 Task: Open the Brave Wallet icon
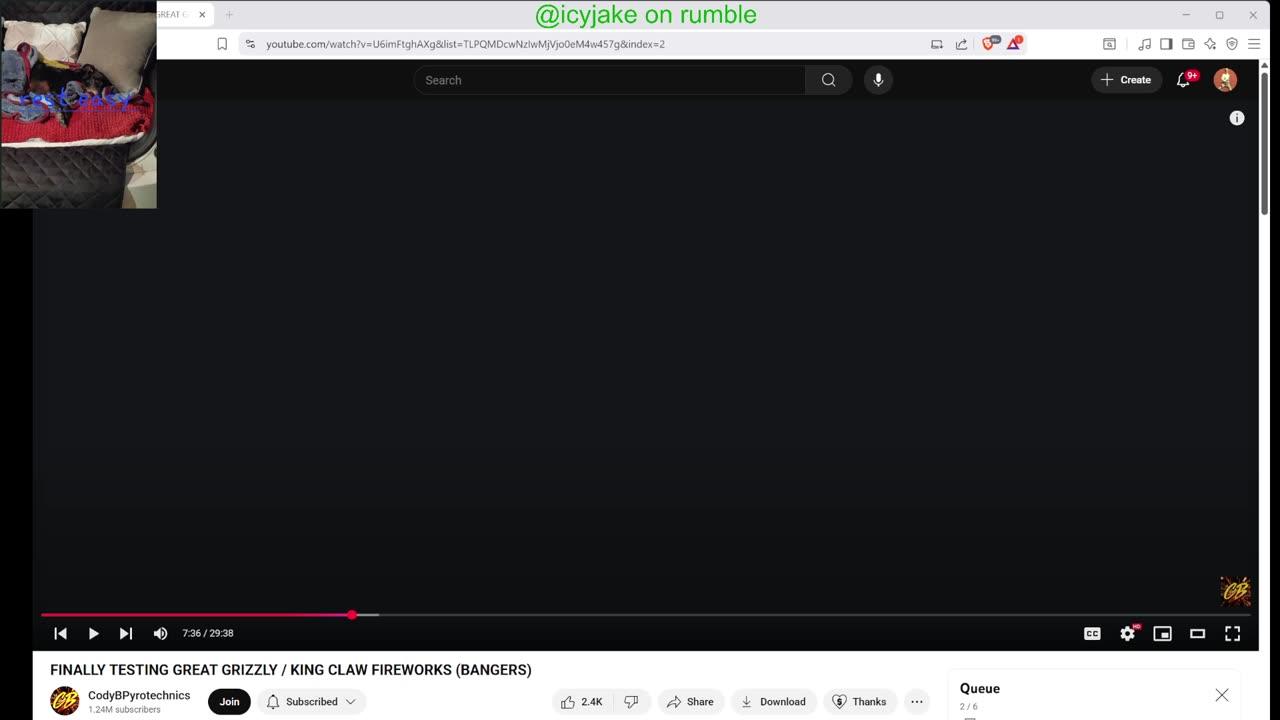1188,44
